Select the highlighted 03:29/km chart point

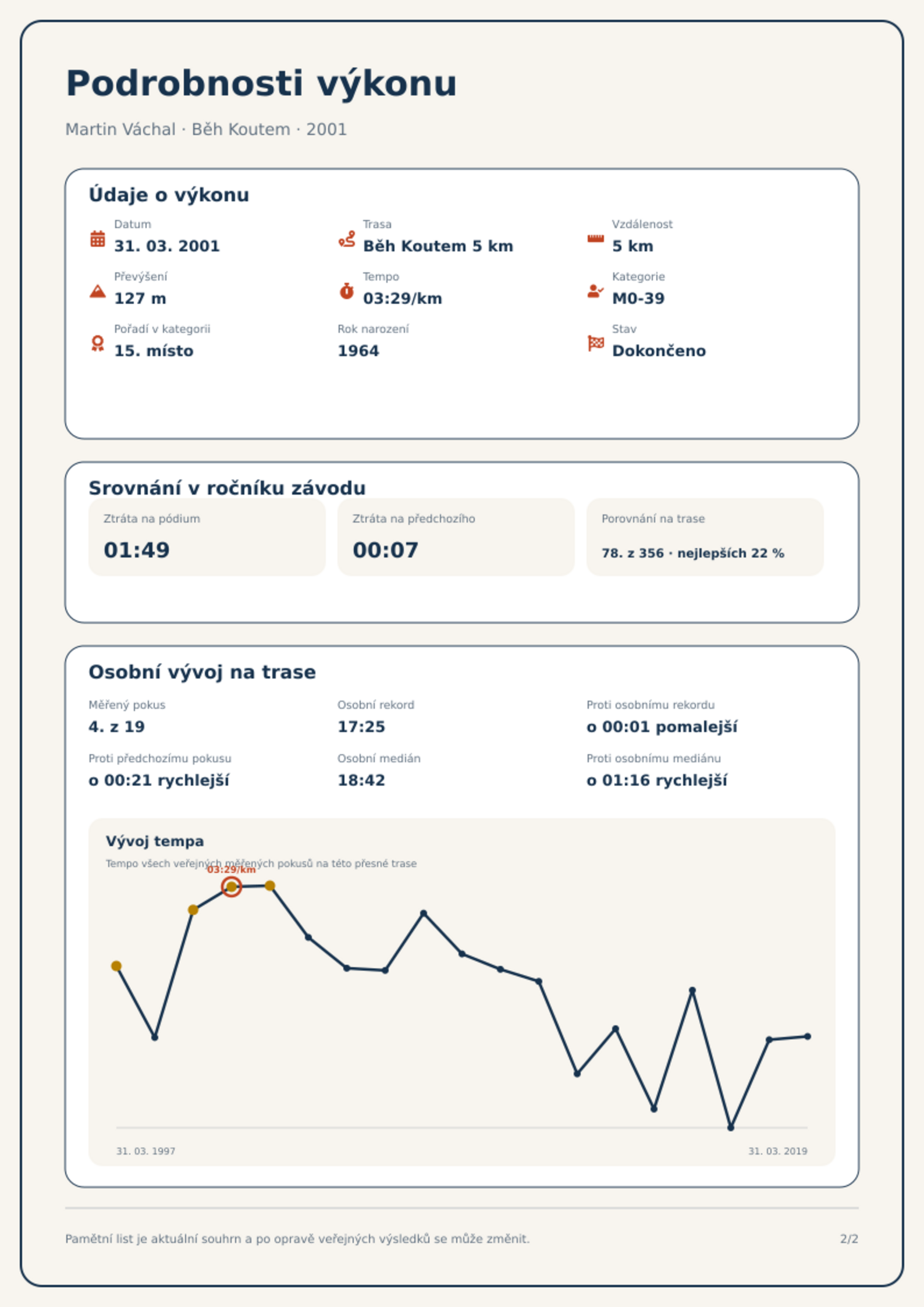232,887
